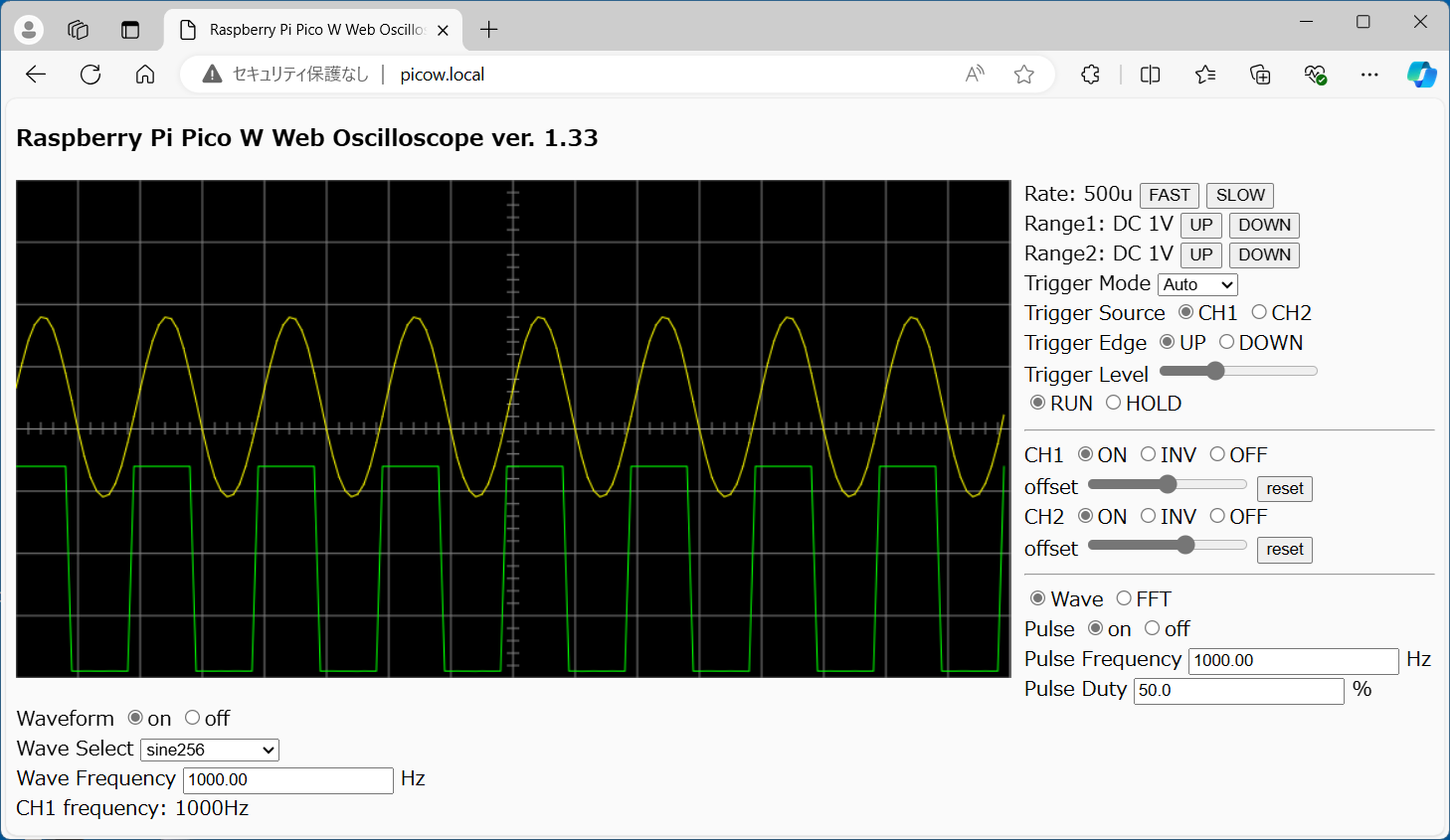Click UP for Range1

[x=1201, y=226]
